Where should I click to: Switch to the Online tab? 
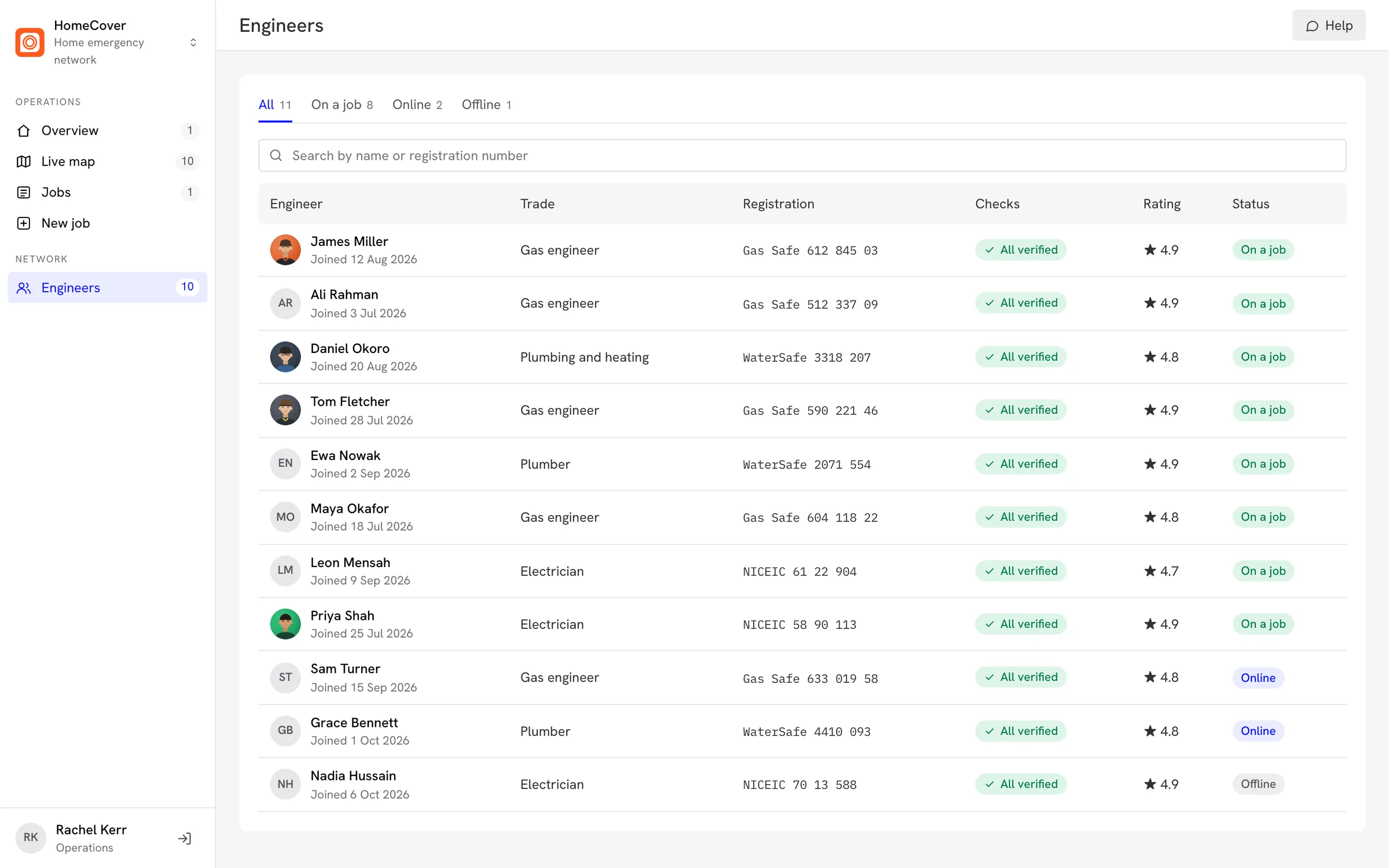click(x=417, y=105)
